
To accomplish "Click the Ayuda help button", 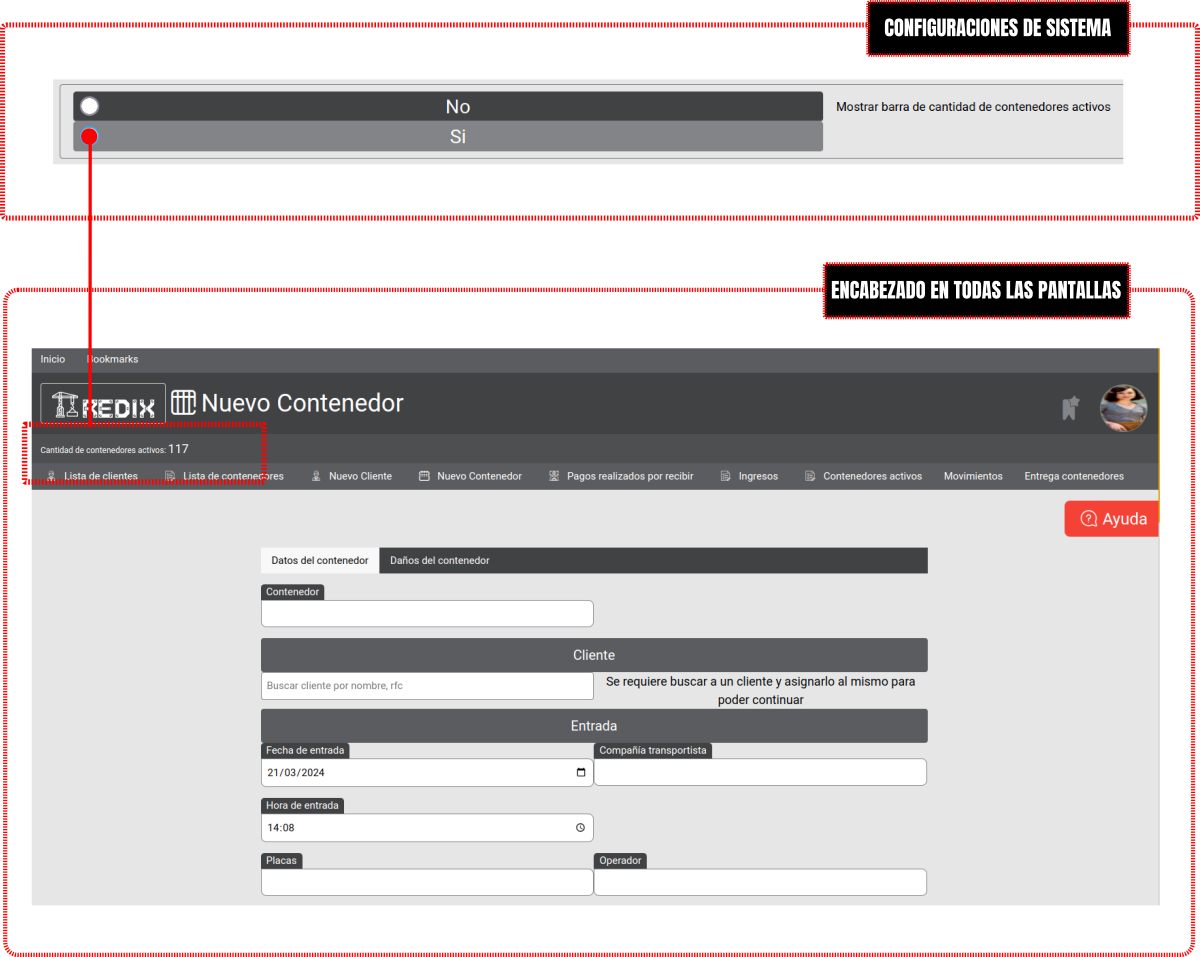I will pyautogui.click(x=1112, y=519).
